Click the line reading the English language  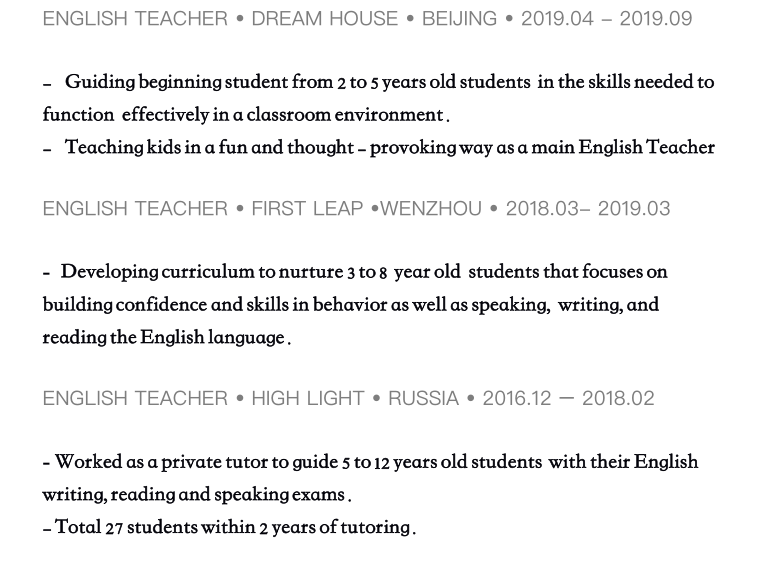[x=165, y=338]
